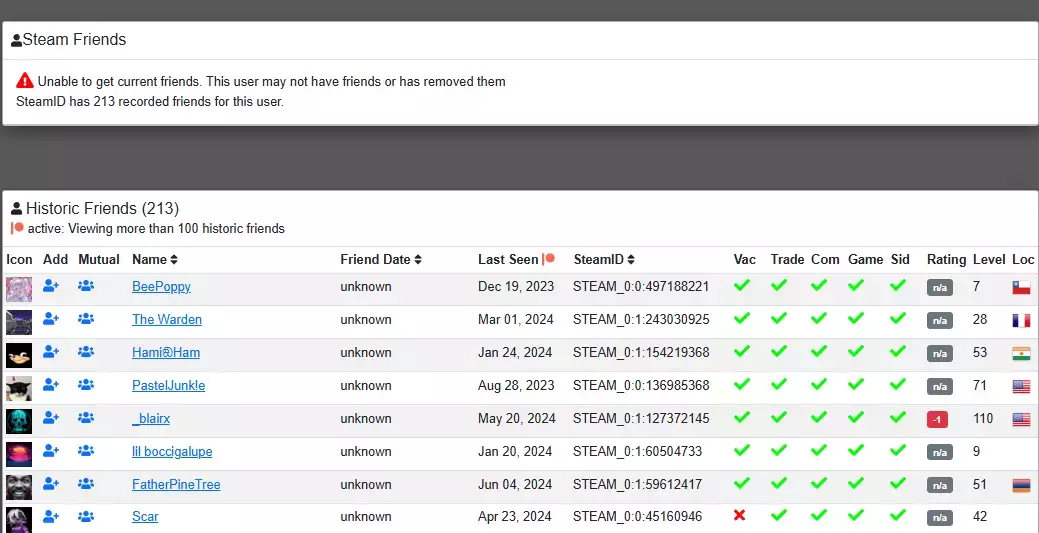This screenshot has width=1039, height=533.
Task: Sort the table by SteamID column
Action: 604,259
